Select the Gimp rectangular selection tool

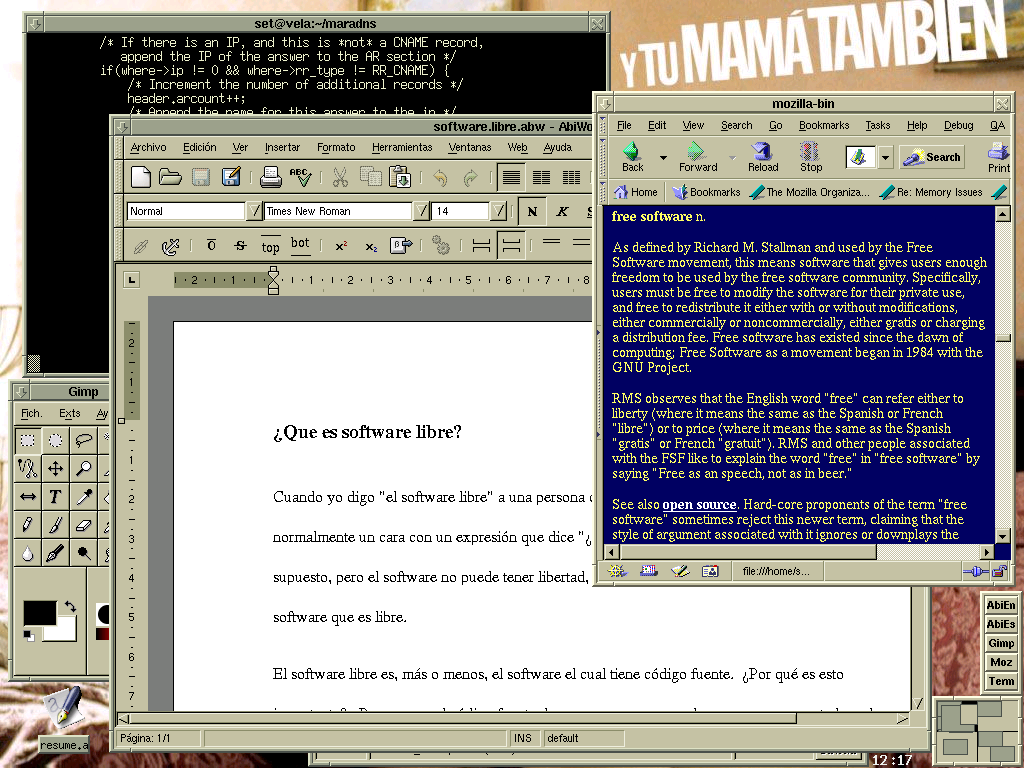[28, 440]
